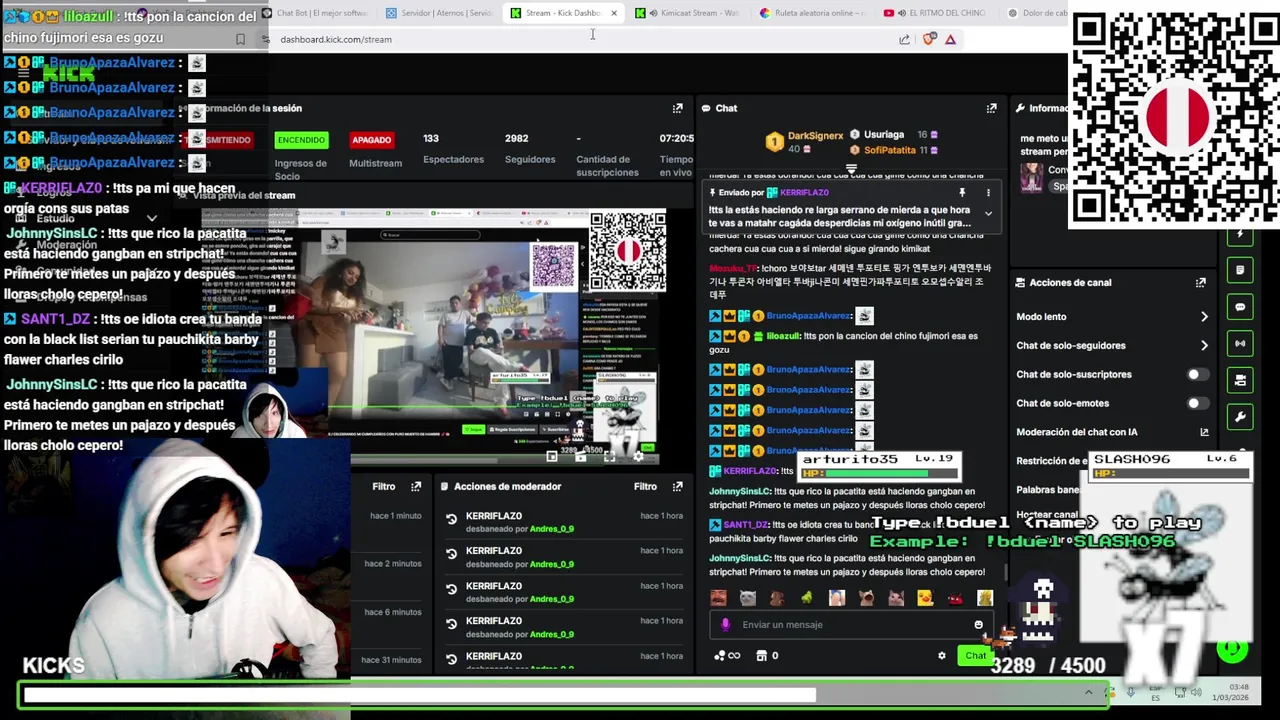
Task: Collapse the chat leaderboard handle
Action: pyautogui.click(x=851, y=169)
